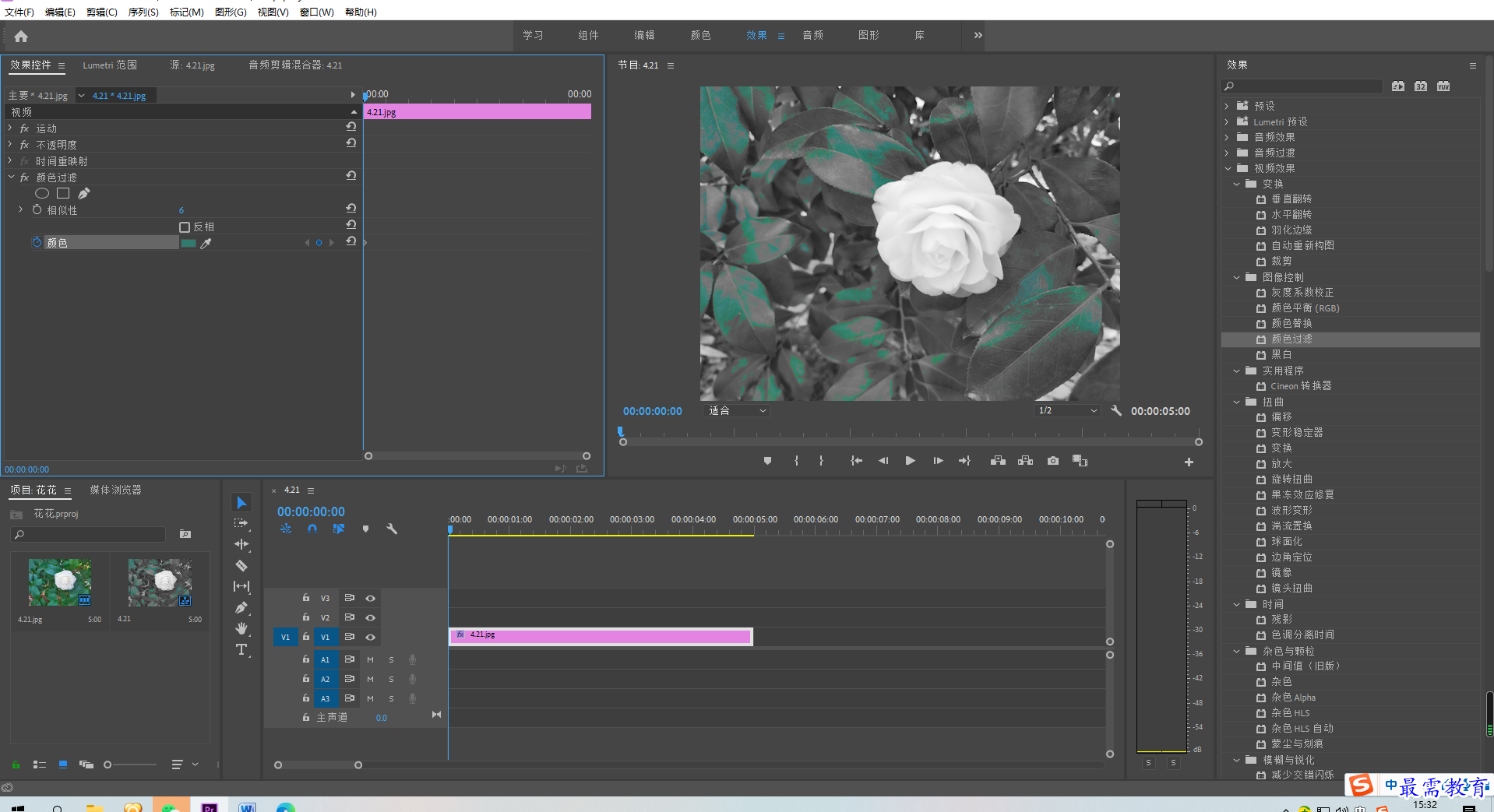Reset the 不透明度 effect
Image resolution: width=1494 pixels, height=812 pixels.
(351, 143)
